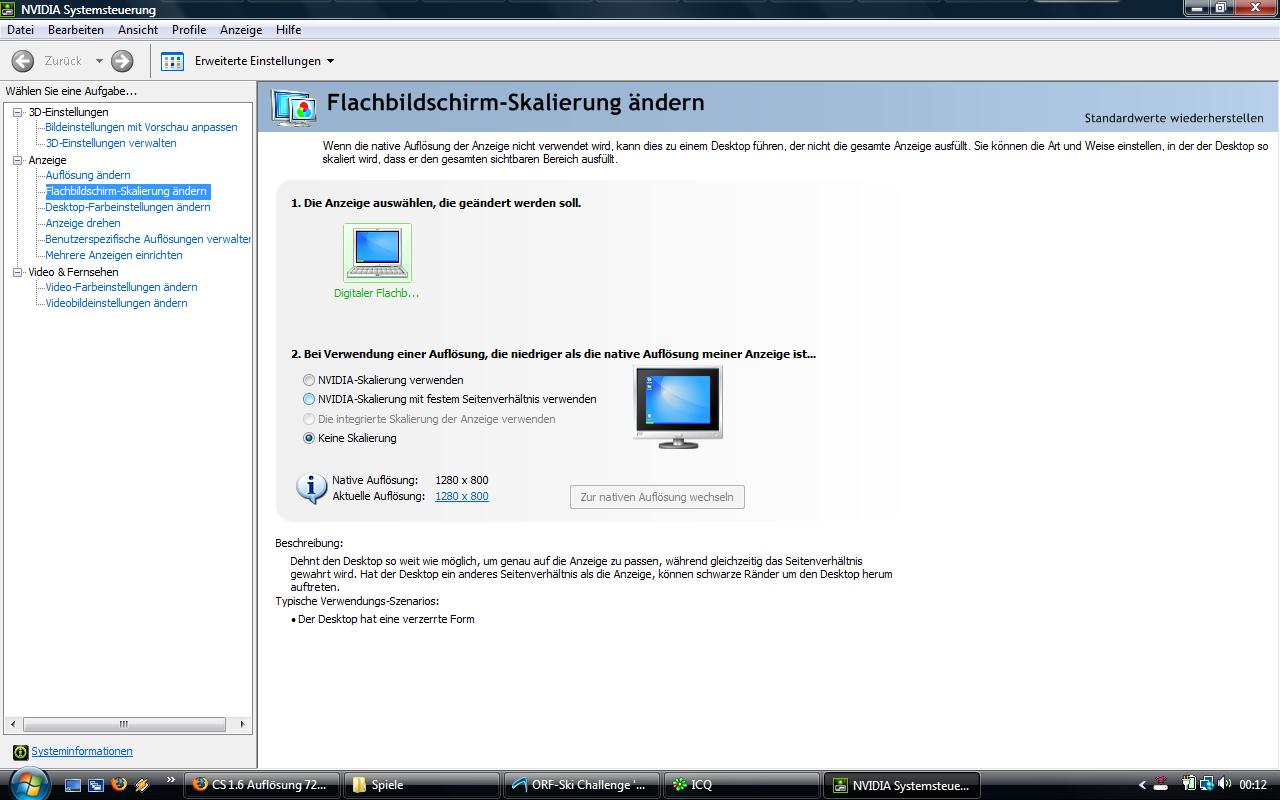1280x800 pixels.
Task: Click the red tray icon after the arrow
Action: click(1162, 785)
